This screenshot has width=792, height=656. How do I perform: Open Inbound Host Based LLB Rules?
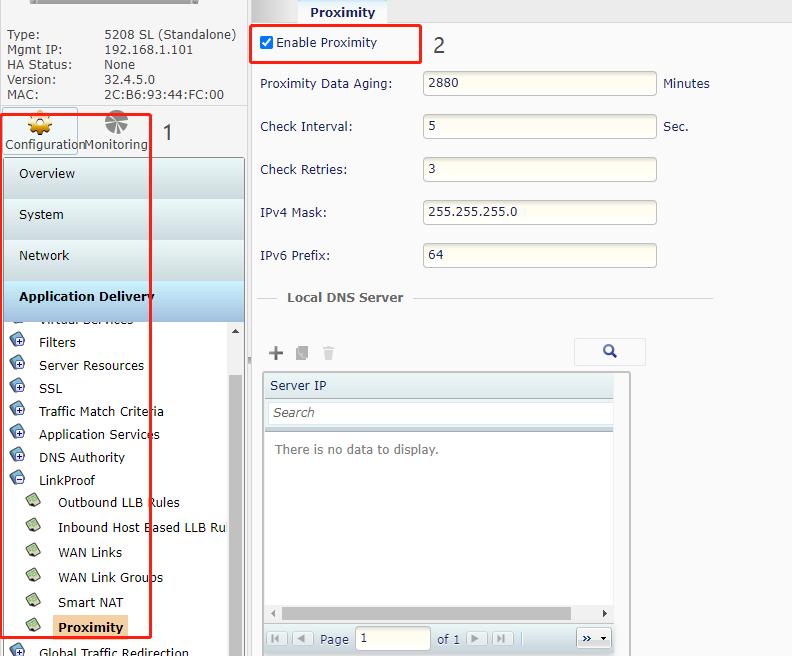click(x=142, y=527)
